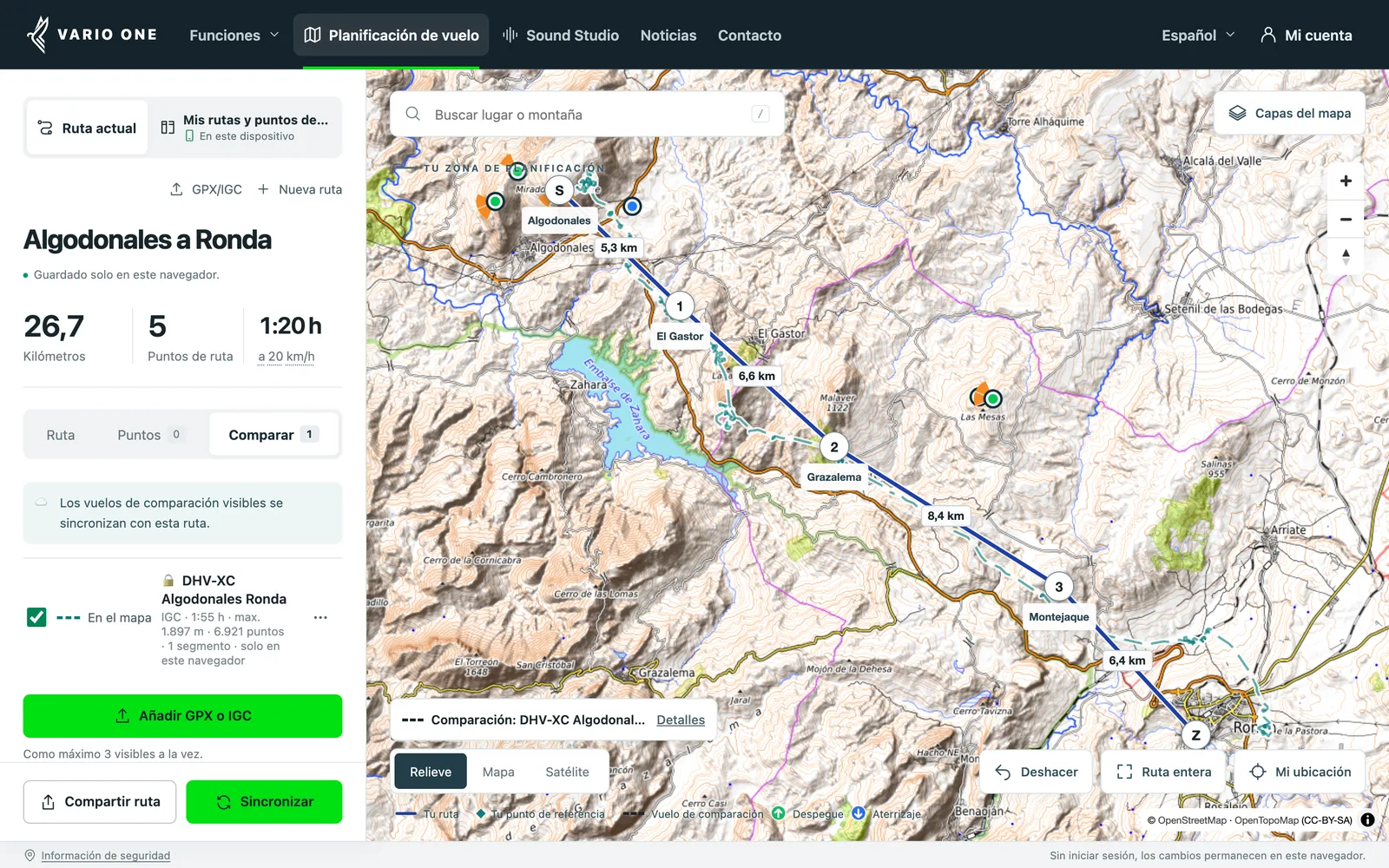The image size is (1389, 868).
Task: Click the Sincronizar button
Action: pos(264,802)
